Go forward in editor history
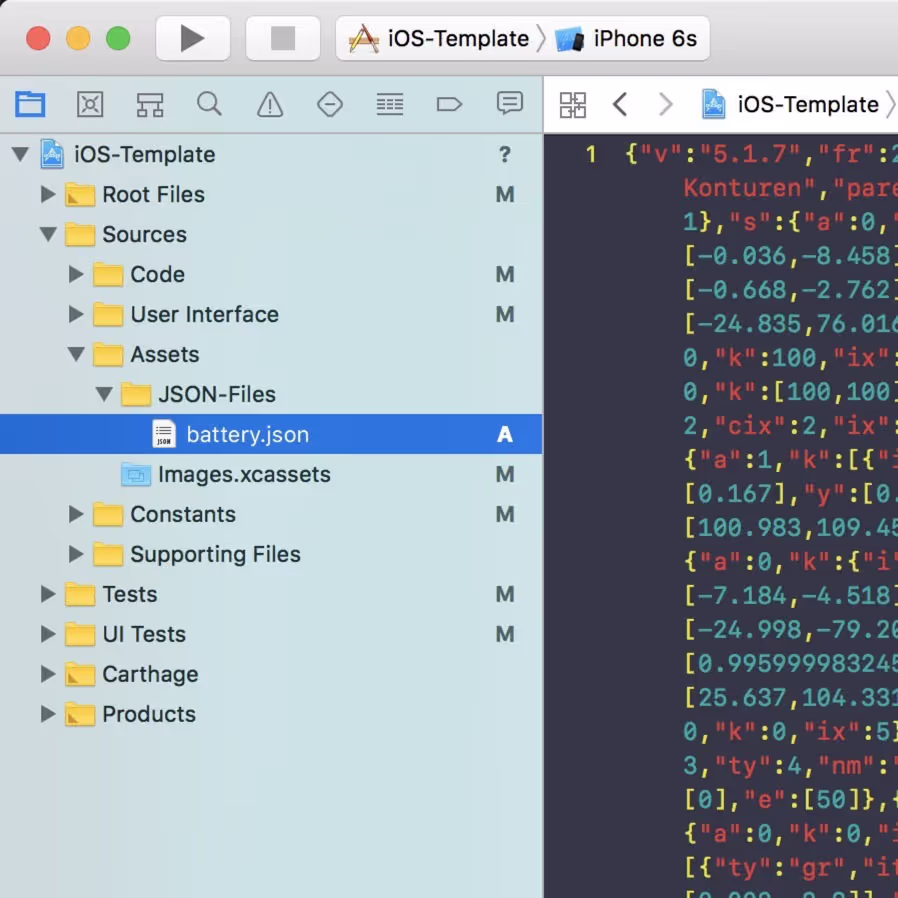This screenshot has width=898, height=898. (665, 105)
